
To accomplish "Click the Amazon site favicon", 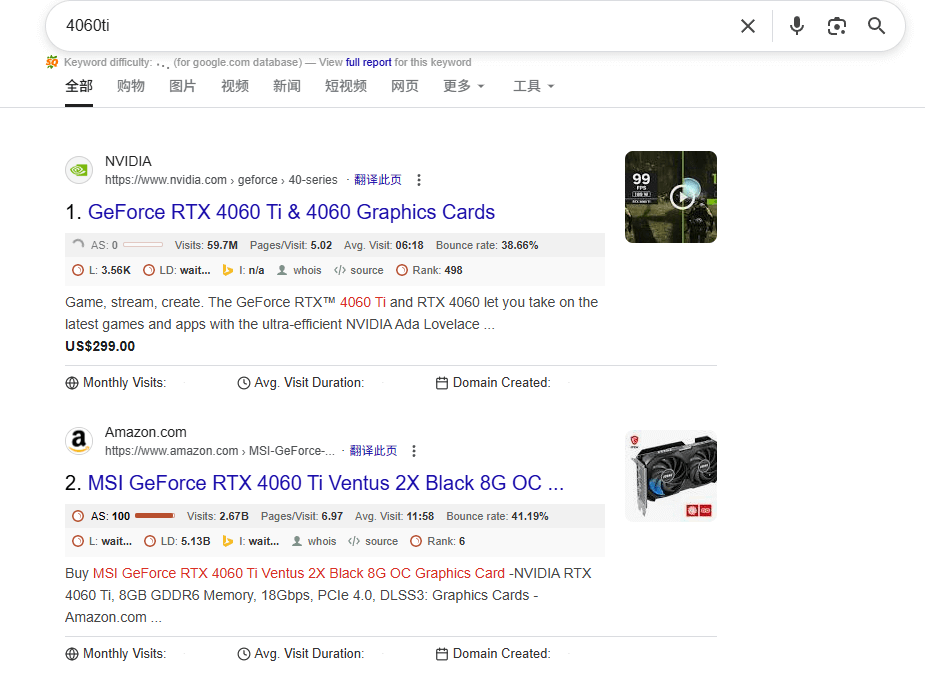I will click(79, 441).
